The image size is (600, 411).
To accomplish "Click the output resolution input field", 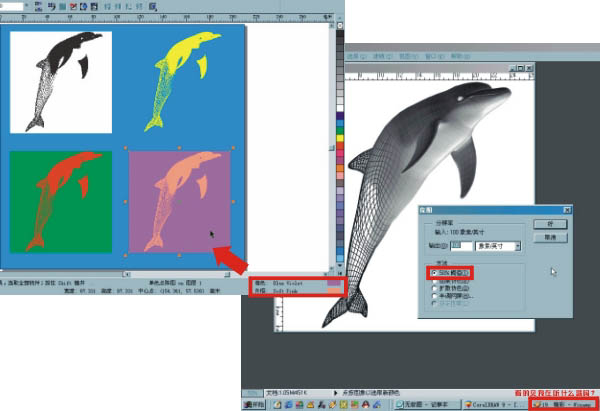I will (461, 246).
